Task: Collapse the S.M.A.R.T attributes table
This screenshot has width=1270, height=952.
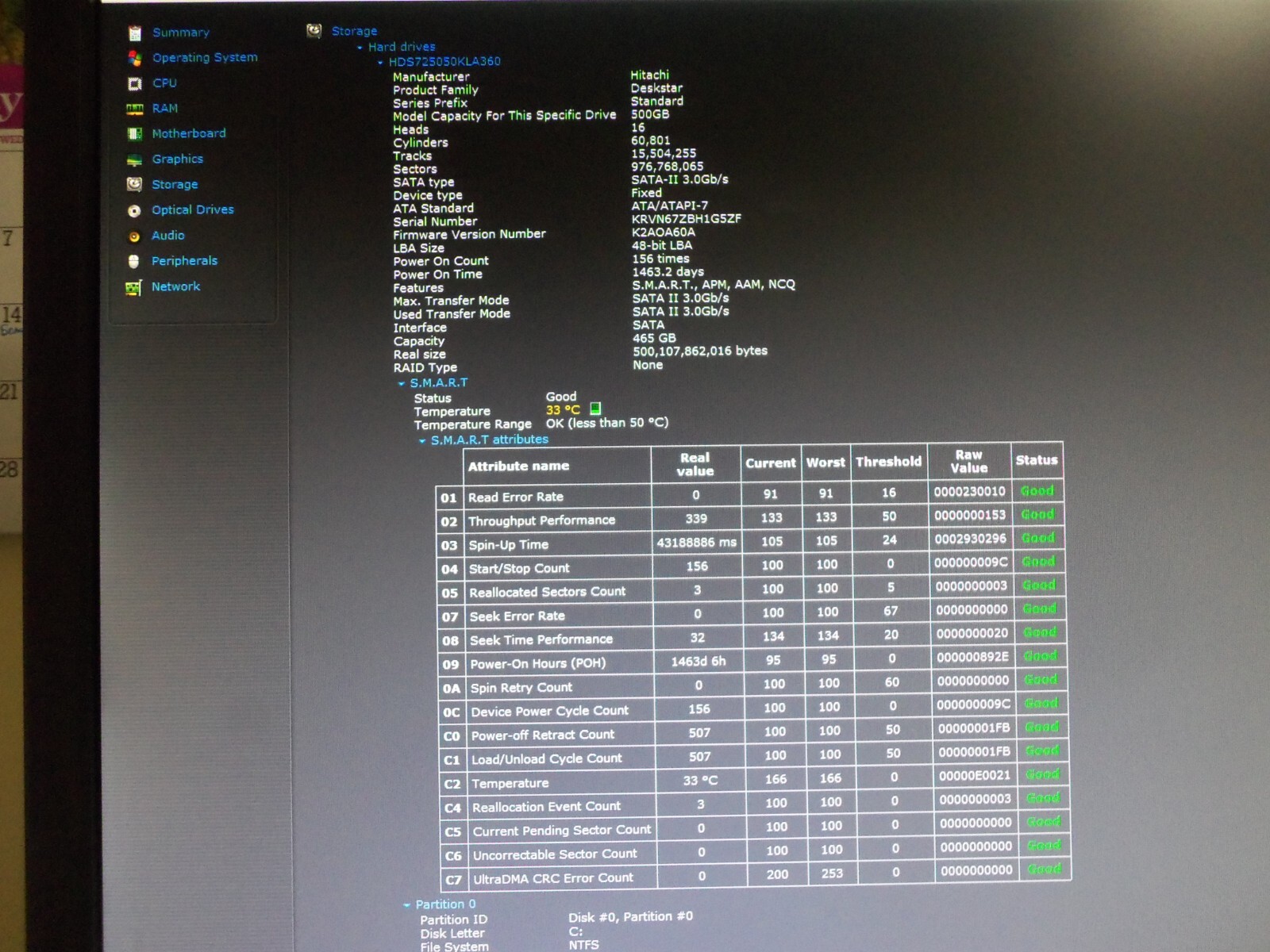Action: click(x=422, y=440)
